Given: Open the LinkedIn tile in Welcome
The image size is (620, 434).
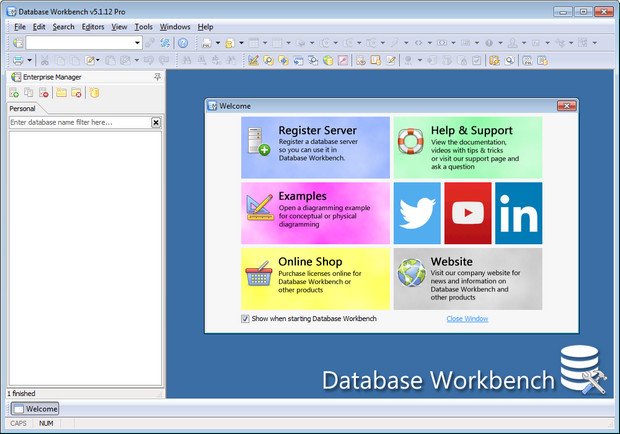Looking at the screenshot, I should (519, 213).
